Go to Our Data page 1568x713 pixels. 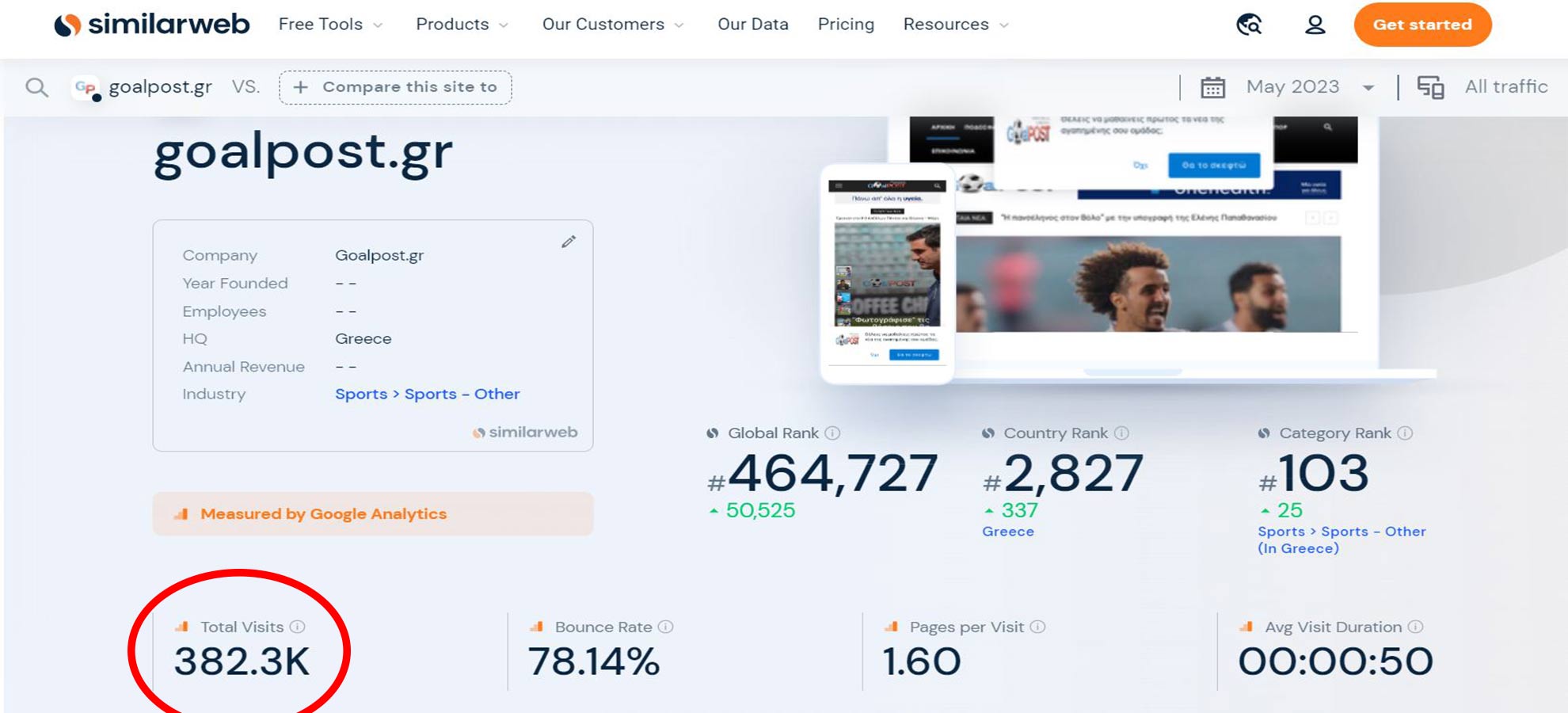tap(753, 25)
